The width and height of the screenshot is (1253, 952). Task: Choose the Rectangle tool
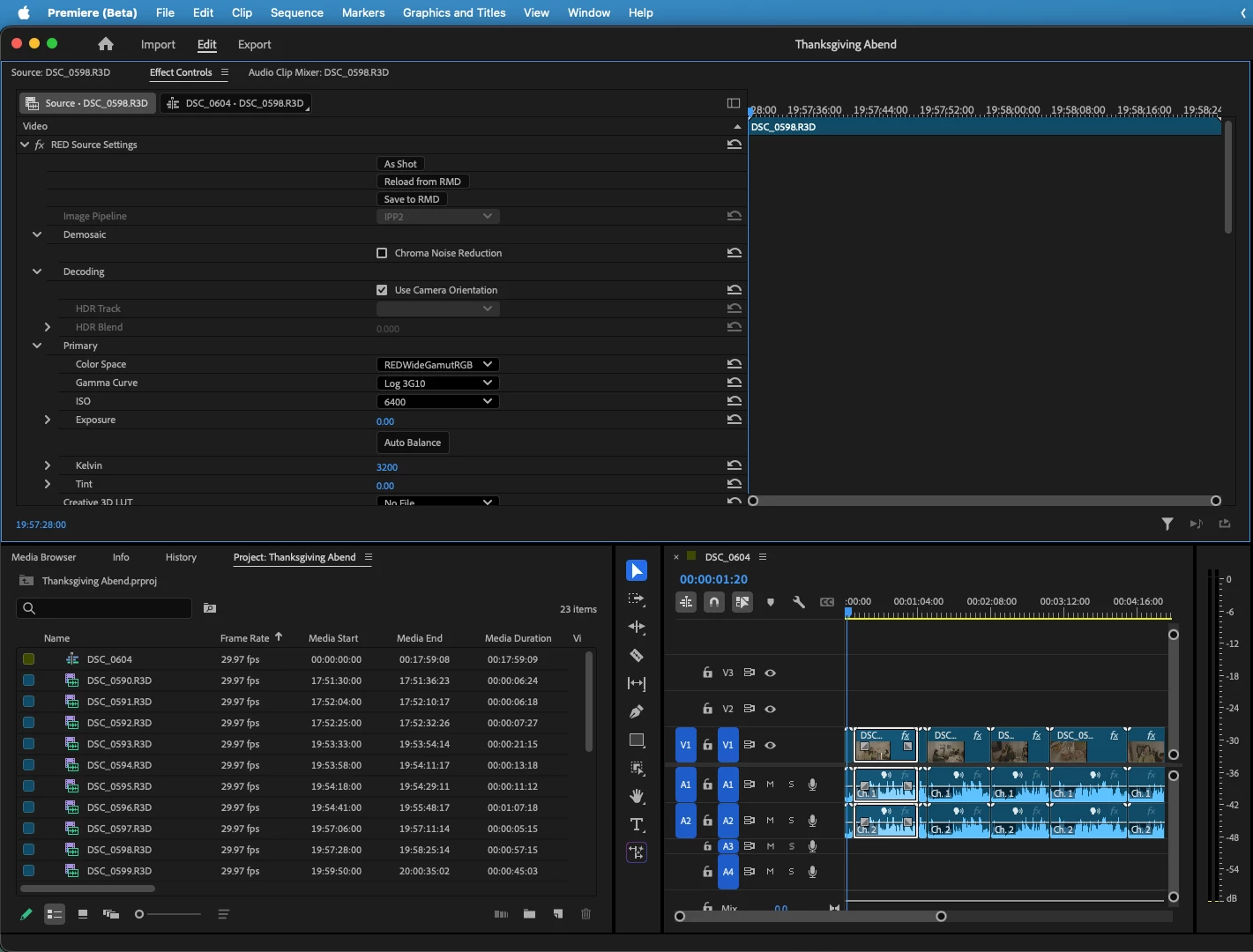[x=637, y=740]
